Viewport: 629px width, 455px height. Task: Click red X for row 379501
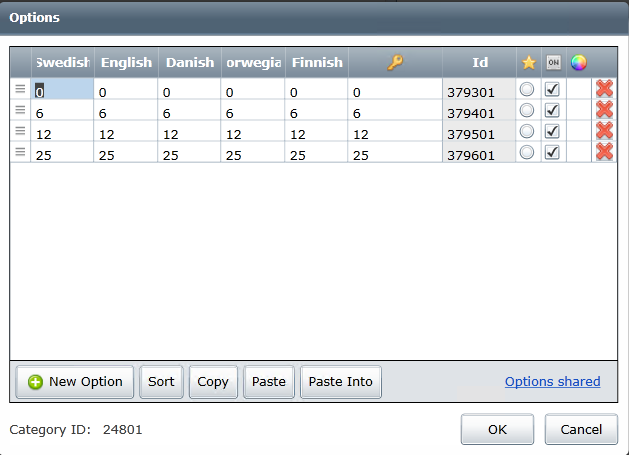point(604,131)
